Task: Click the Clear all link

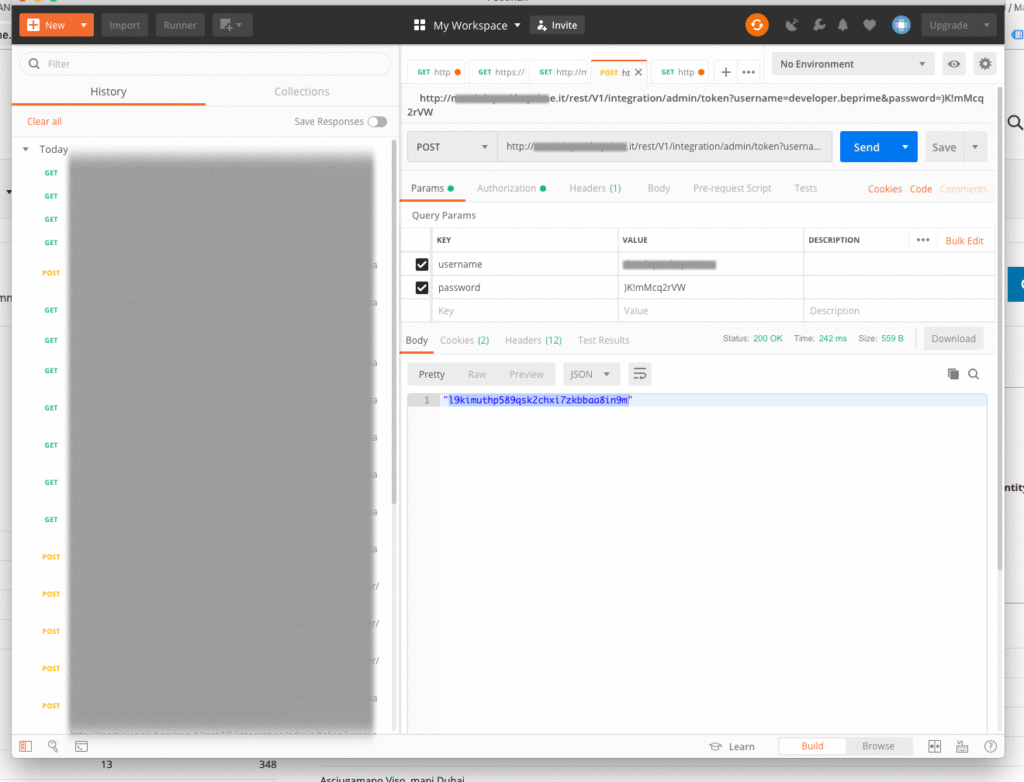Action: coord(44,122)
